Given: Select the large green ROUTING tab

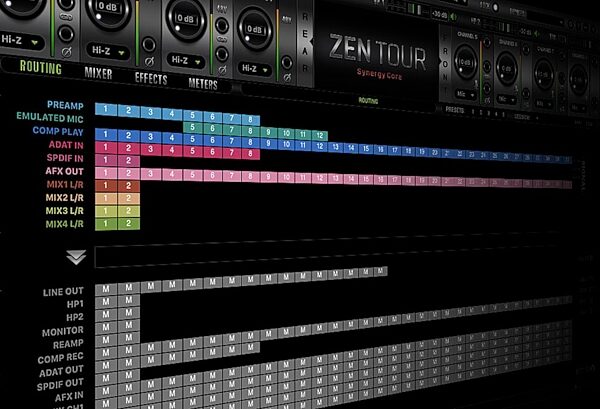Looking at the screenshot, I should tap(41, 67).
